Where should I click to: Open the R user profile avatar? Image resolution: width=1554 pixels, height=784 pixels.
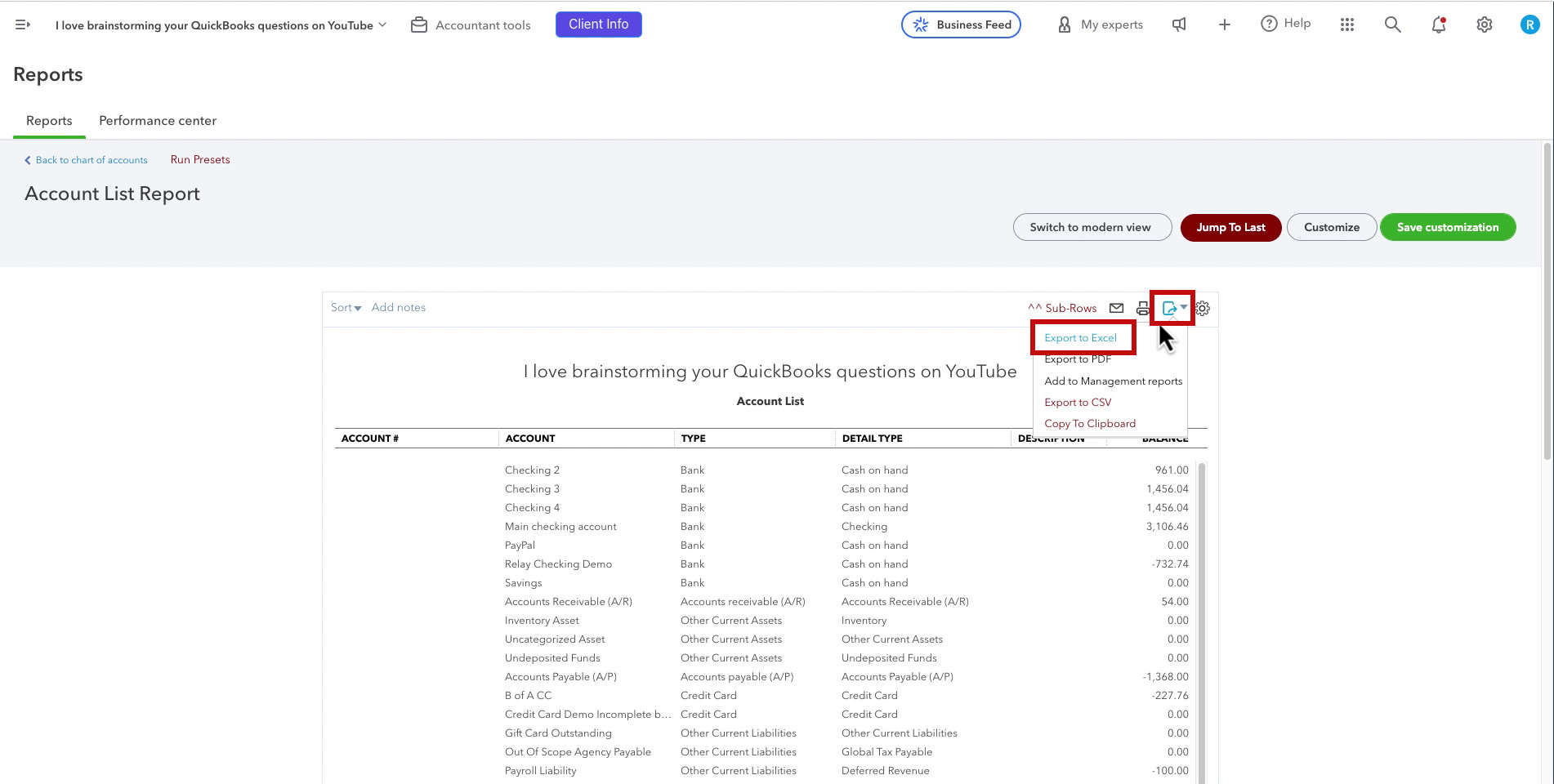point(1529,24)
